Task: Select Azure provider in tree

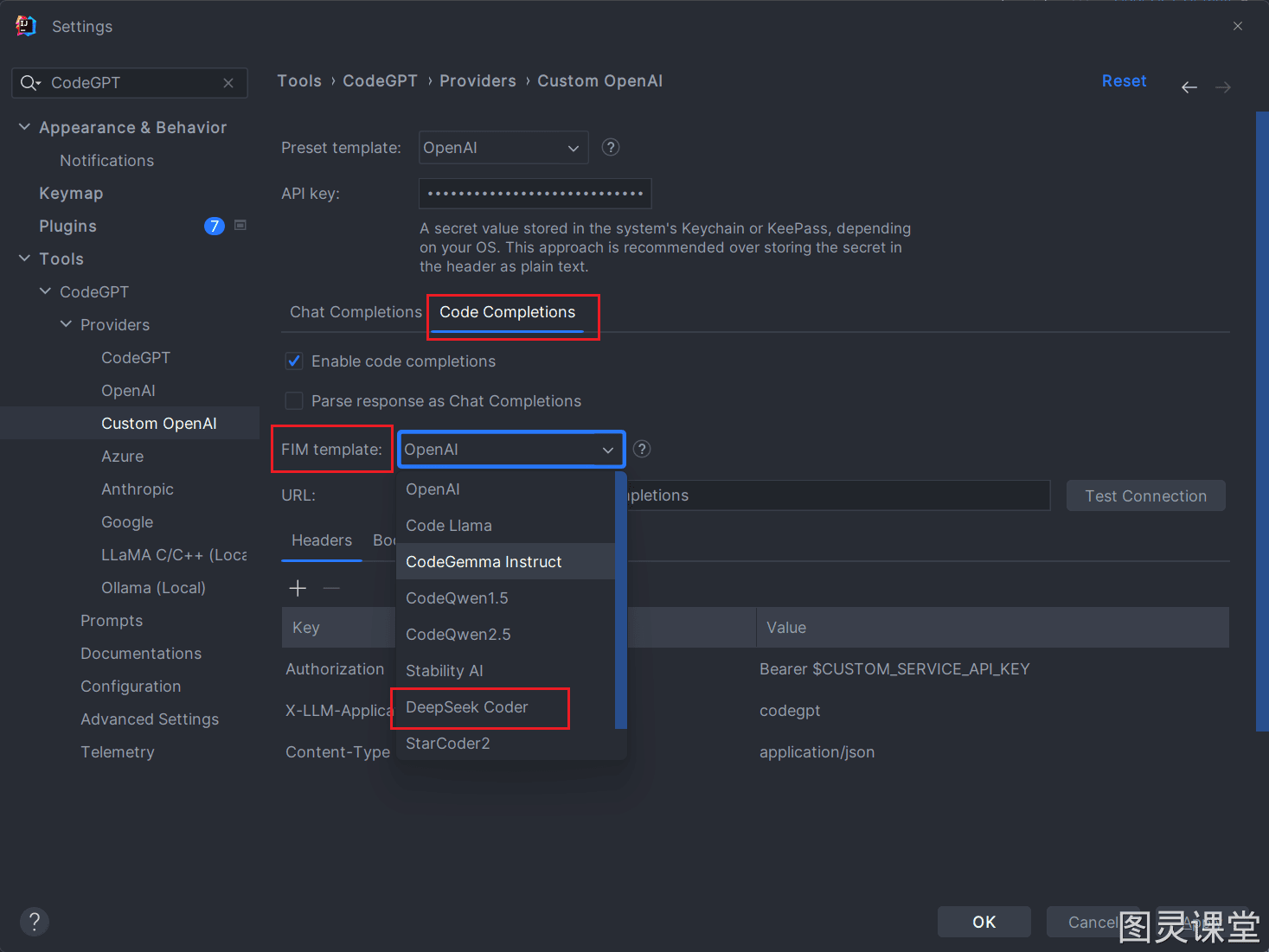Action: [x=122, y=456]
